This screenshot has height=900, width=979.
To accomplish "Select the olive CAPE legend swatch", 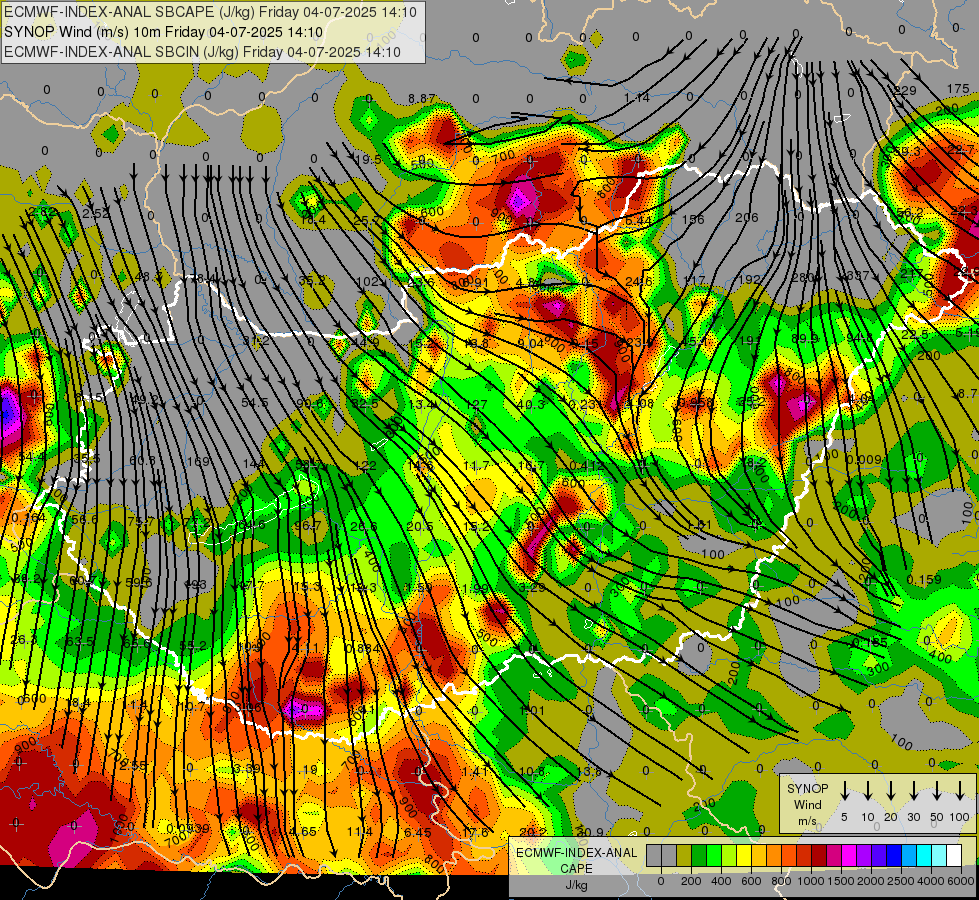I will 684,855.
